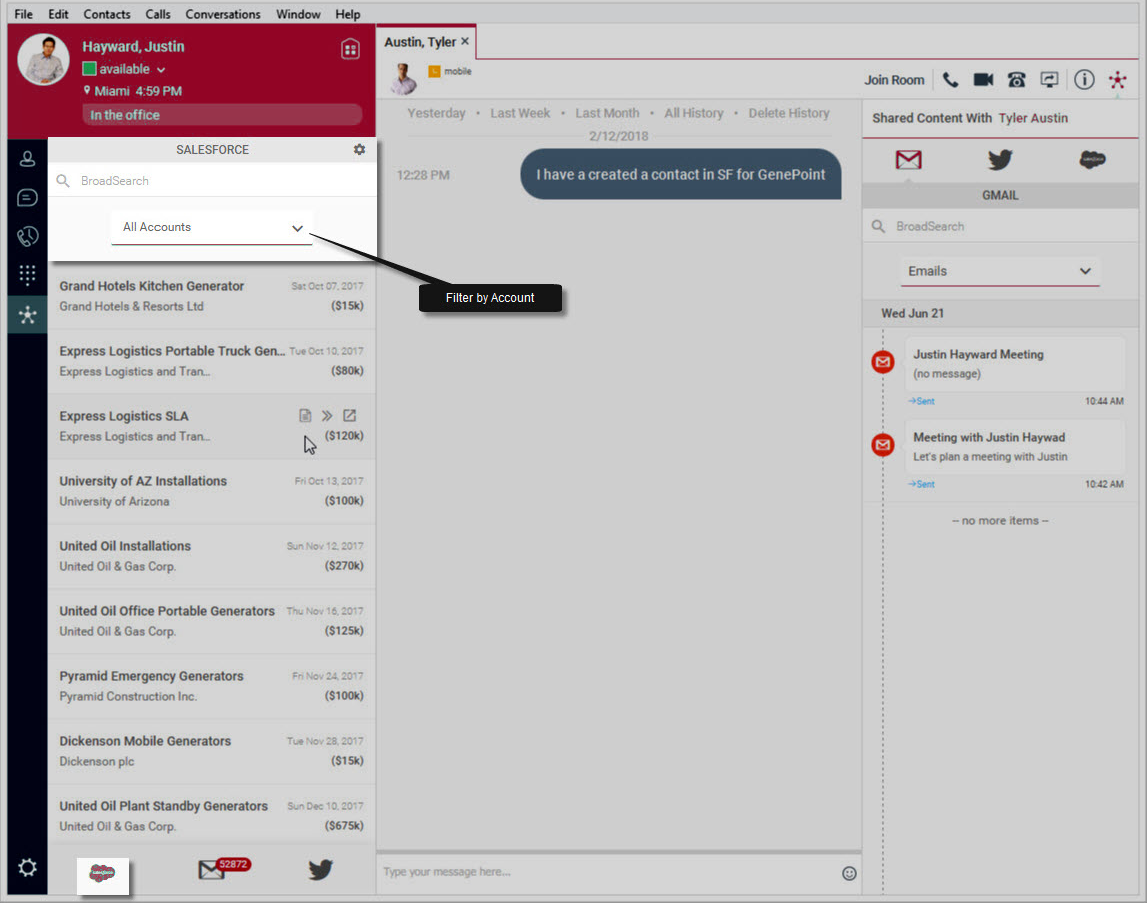The width and height of the screenshot is (1147, 903).
Task: Open the Conversations chat bubble sidebar icon
Action: coord(28,198)
